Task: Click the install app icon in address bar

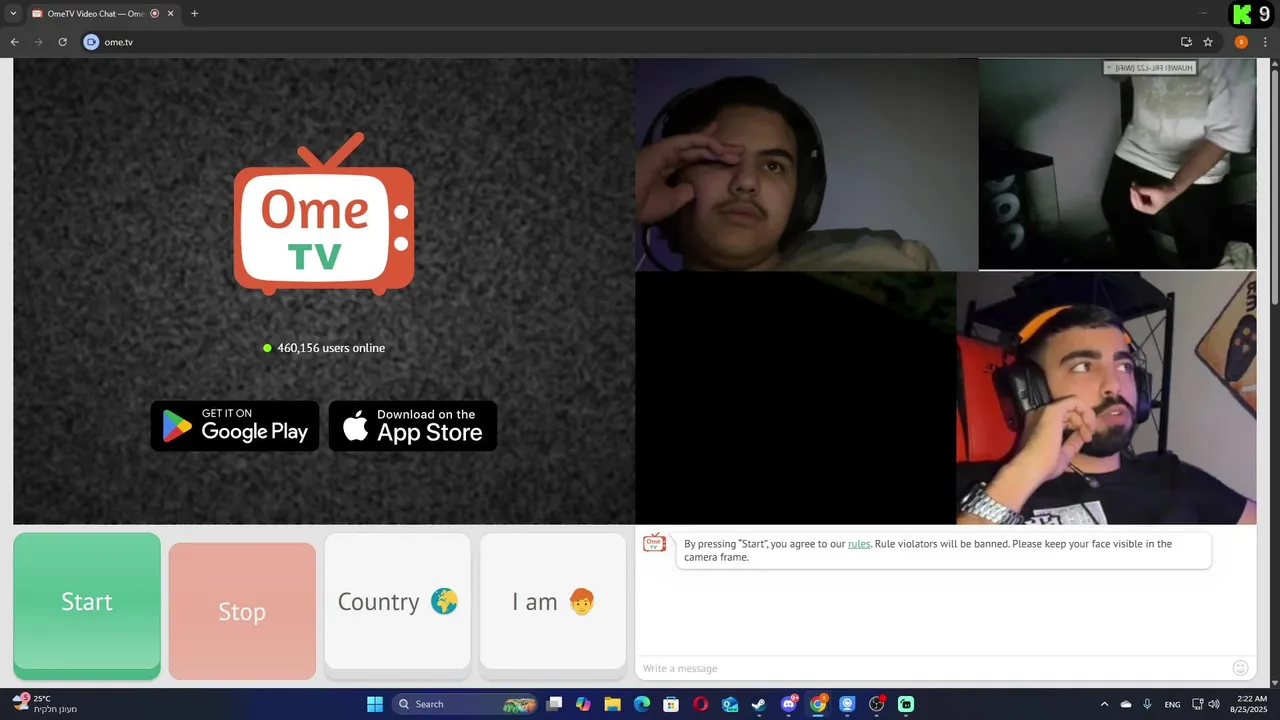Action: click(1186, 42)
